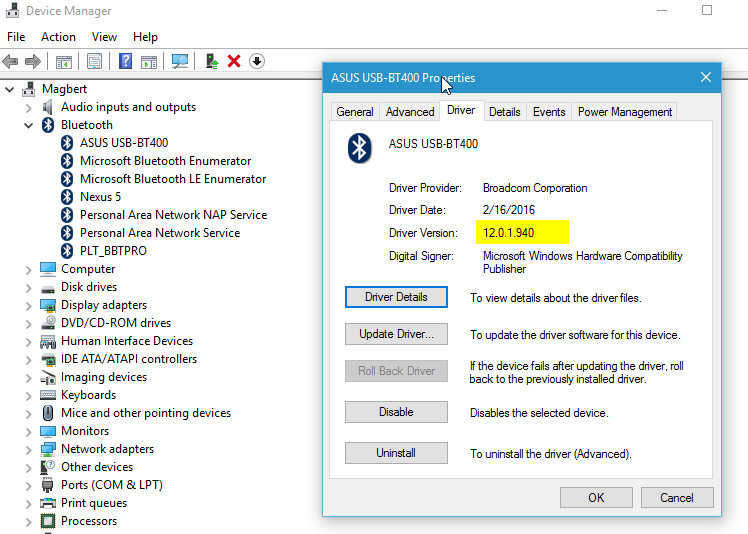Select the Personal Area Network Service item
The image size is (748, 534).
coord(160,233)
